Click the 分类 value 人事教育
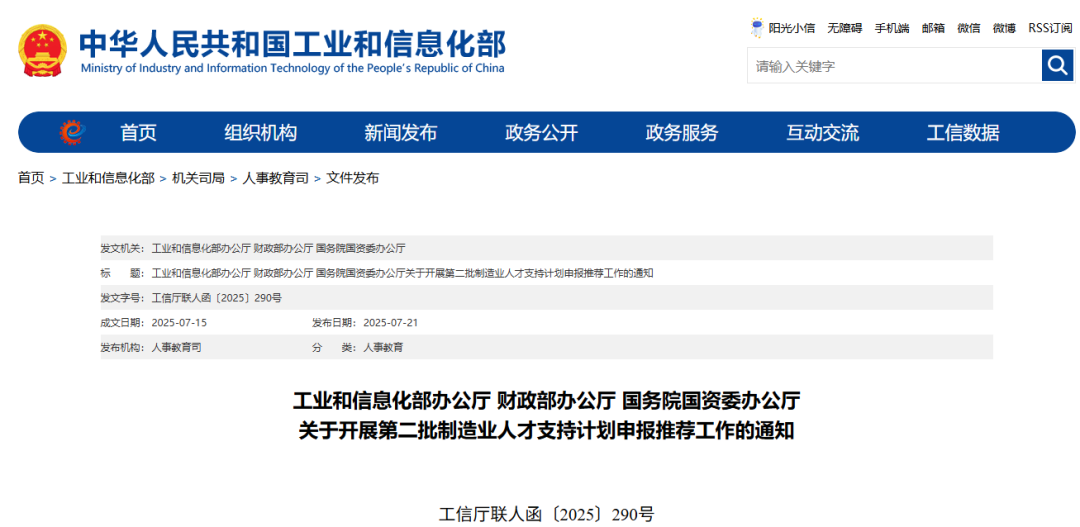 (383, 348)
